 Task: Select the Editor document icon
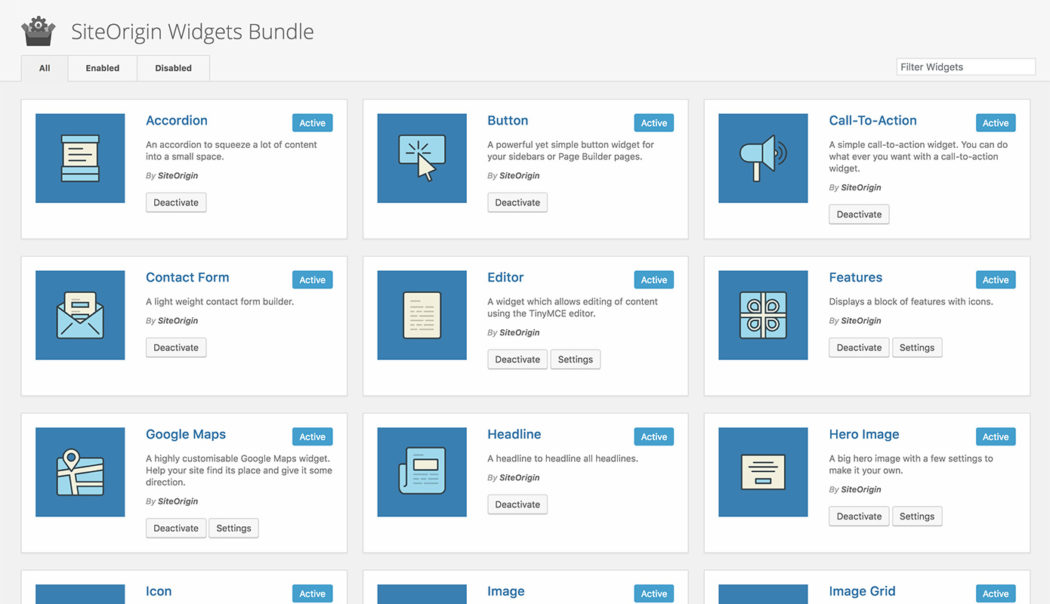[421, 315]
